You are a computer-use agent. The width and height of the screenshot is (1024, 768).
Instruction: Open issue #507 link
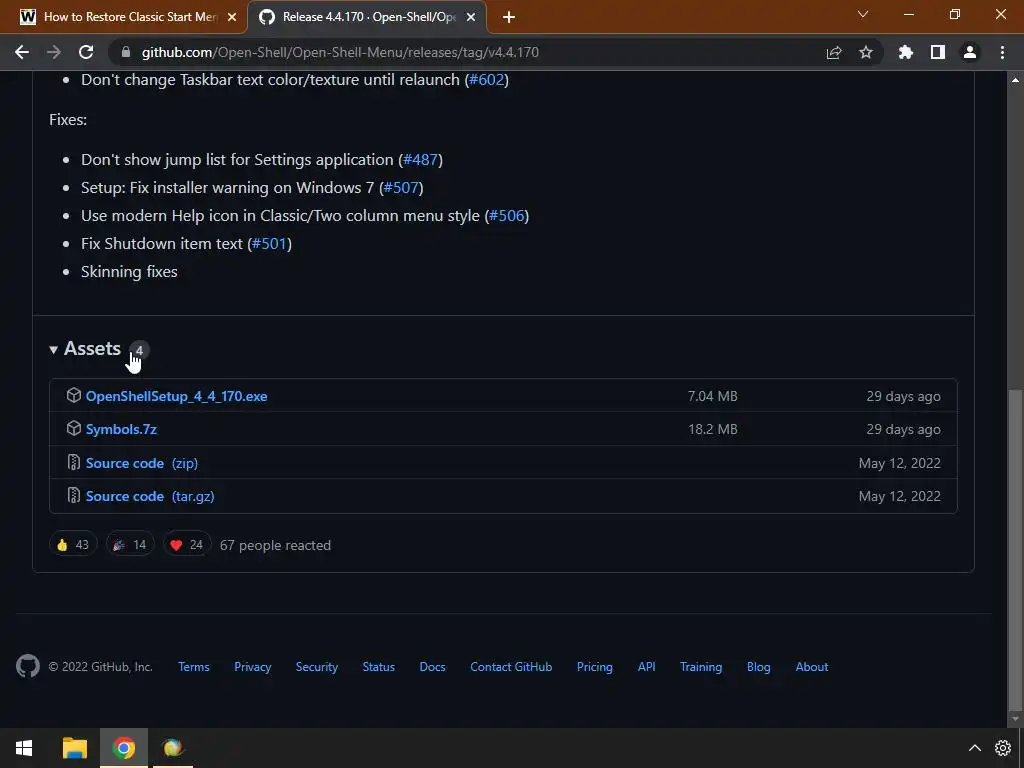pyautogui.click(x=401, y=187)
